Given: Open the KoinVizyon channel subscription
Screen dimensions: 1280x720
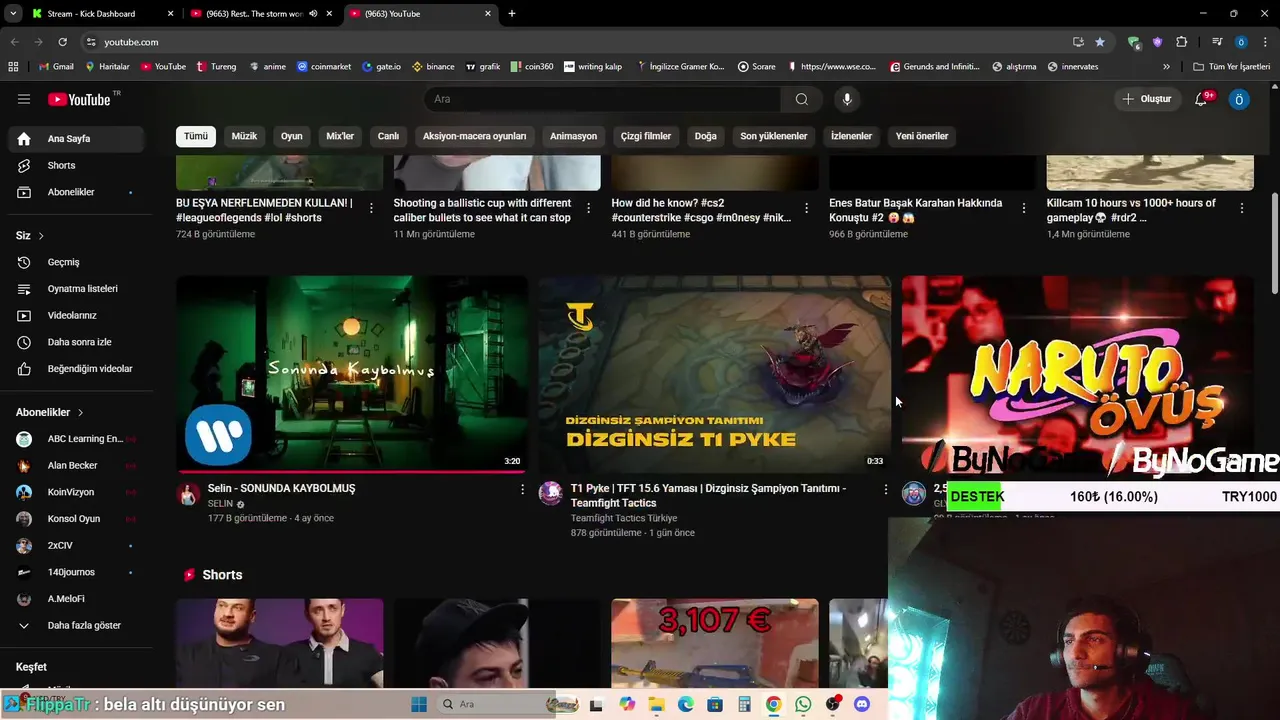Looking at the screenshot, I should point(77,492).
